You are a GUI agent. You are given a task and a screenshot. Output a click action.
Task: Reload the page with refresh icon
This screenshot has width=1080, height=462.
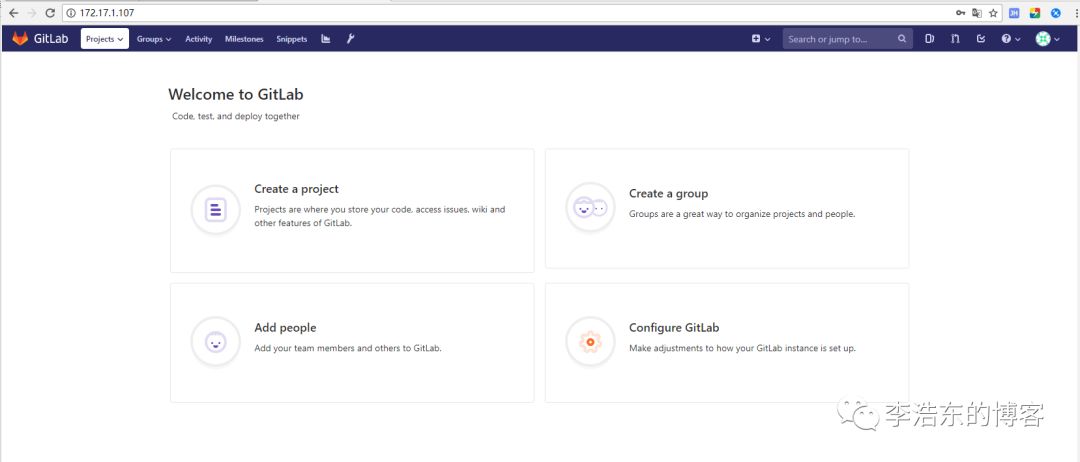50,13
